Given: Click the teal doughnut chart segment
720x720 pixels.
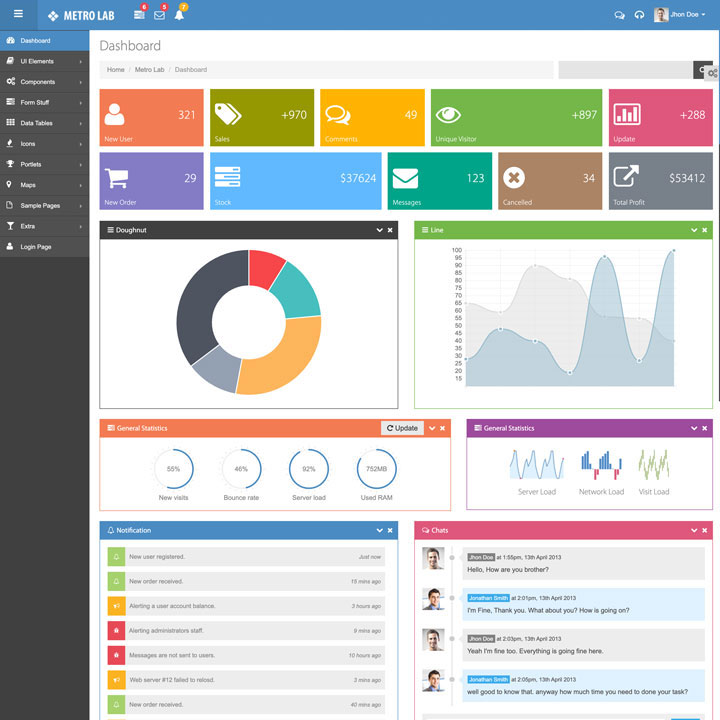Looking at the screenshot, I should (297, 293).
